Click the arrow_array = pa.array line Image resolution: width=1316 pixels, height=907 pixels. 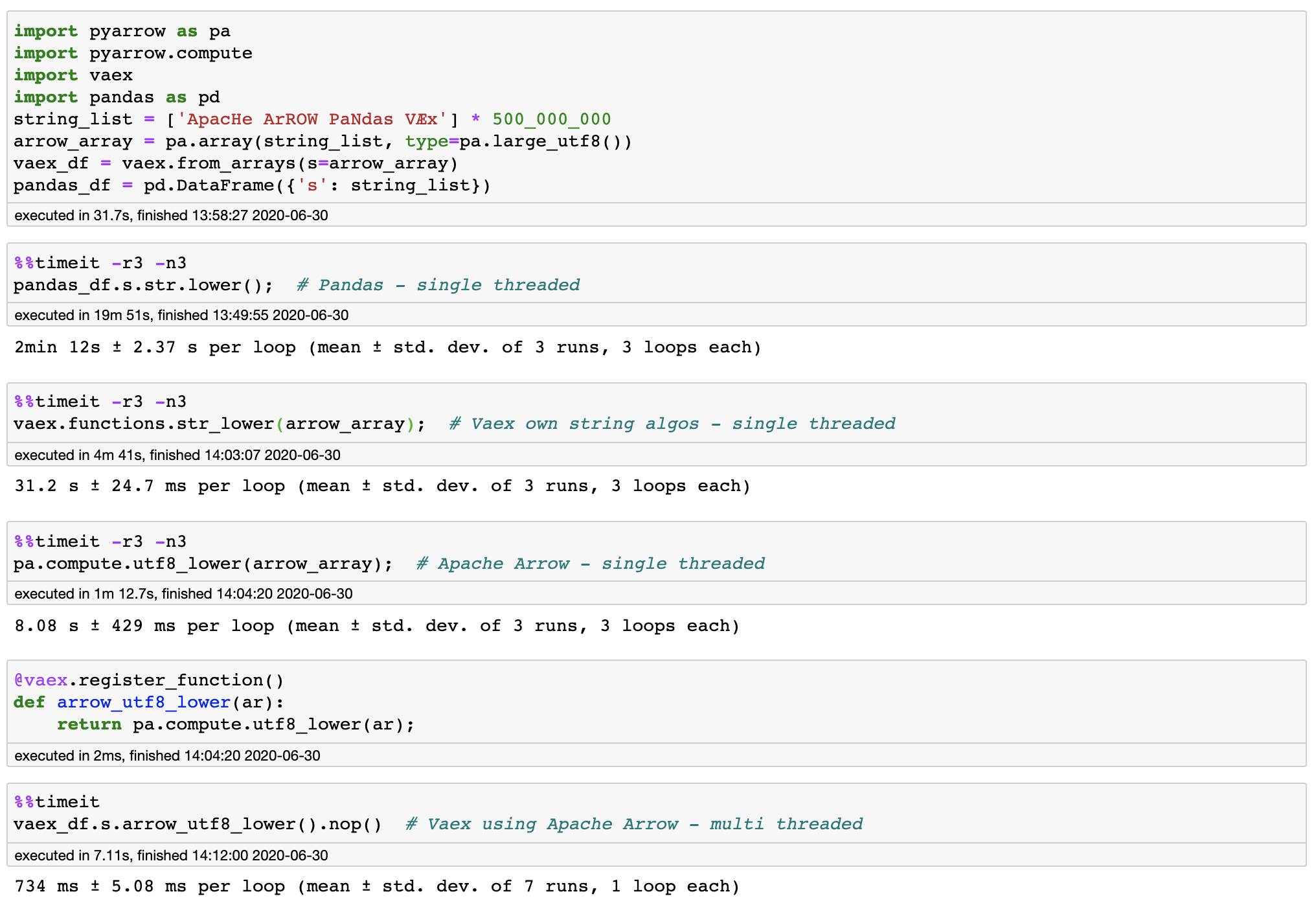click(x=323, y=141)
